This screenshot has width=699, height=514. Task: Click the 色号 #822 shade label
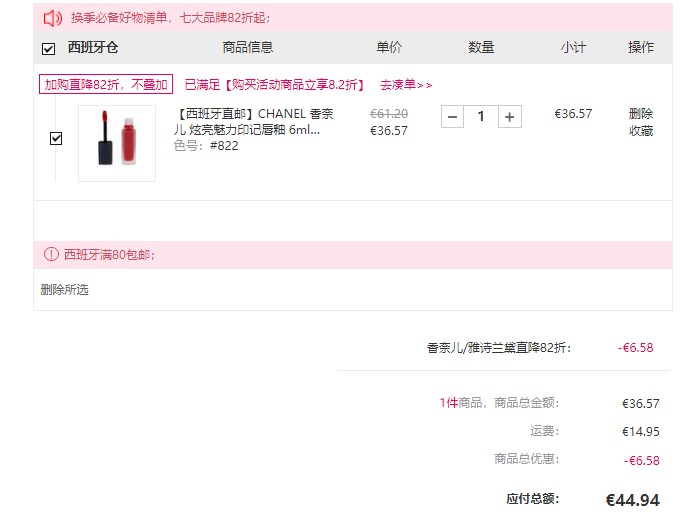coord(206,146)
